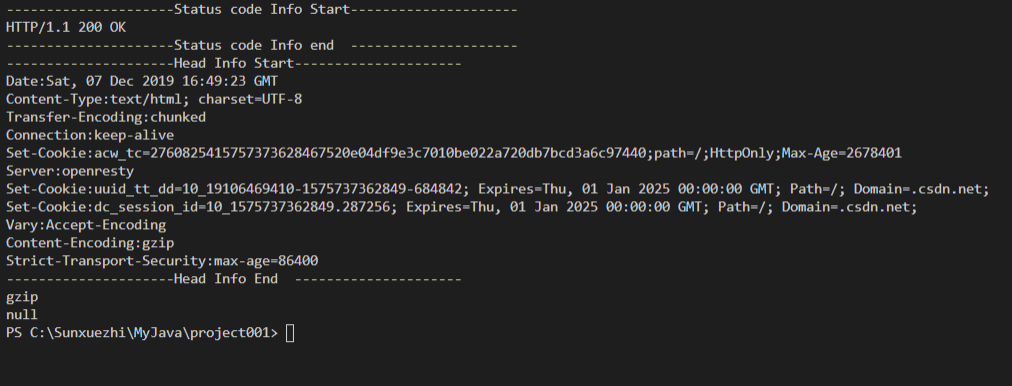
Task: Click the Content-Encoding:gzip header line
Action: tap(90, 243)
